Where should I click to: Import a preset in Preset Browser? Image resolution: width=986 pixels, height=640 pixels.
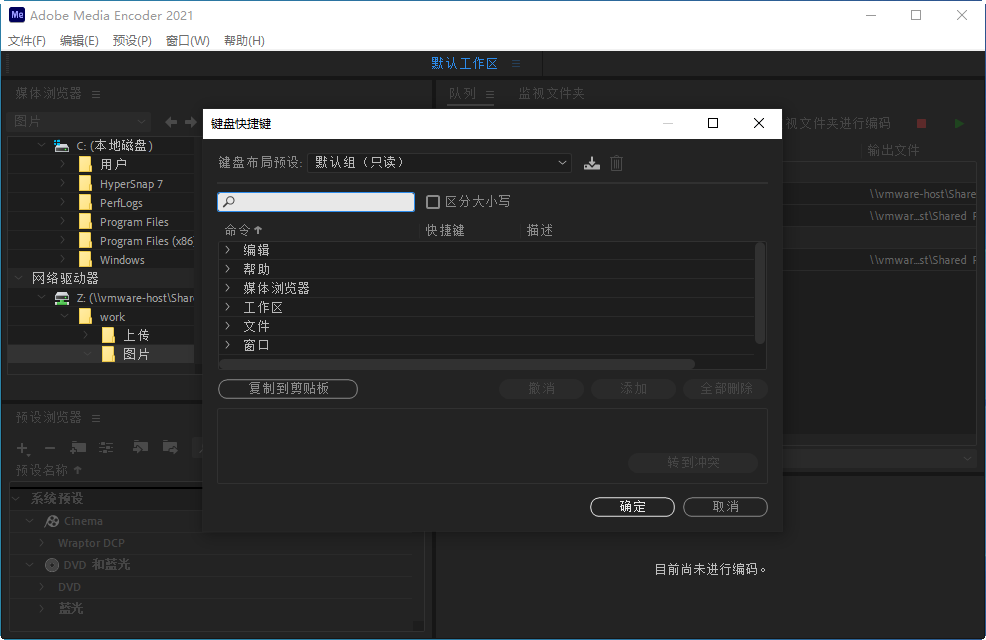pyautogui.click(x=139, y=447)
